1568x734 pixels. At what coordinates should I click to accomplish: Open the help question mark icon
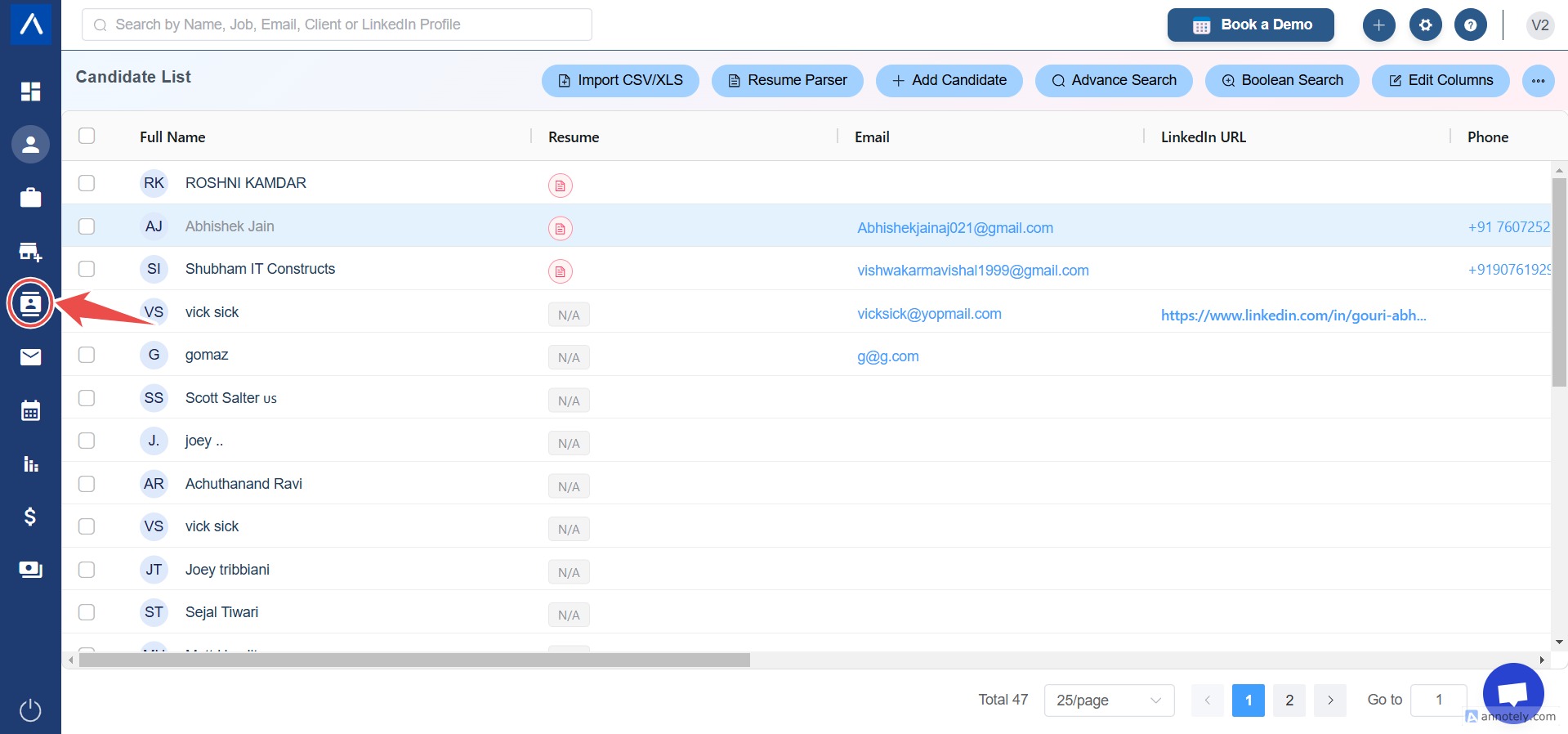coord(1470,25)
